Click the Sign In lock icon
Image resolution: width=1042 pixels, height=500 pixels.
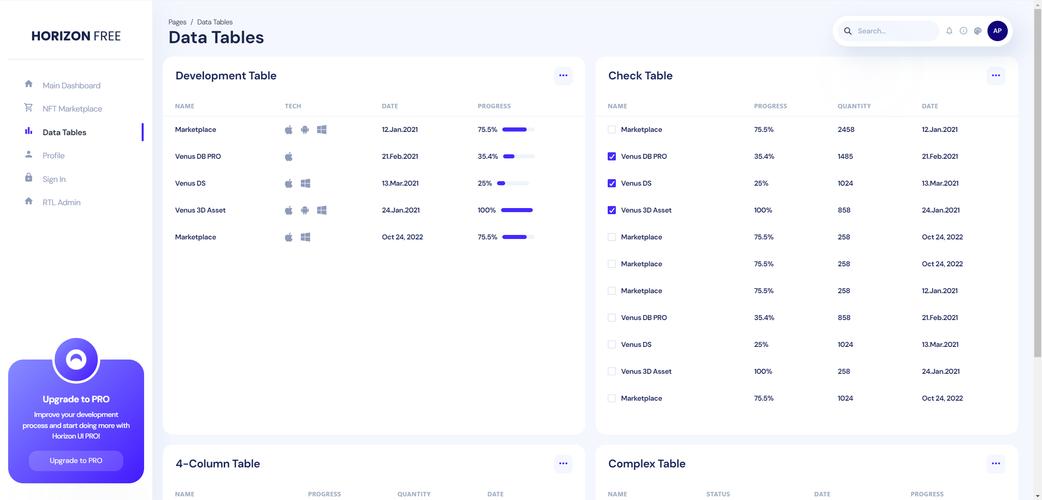coord(28,178)
